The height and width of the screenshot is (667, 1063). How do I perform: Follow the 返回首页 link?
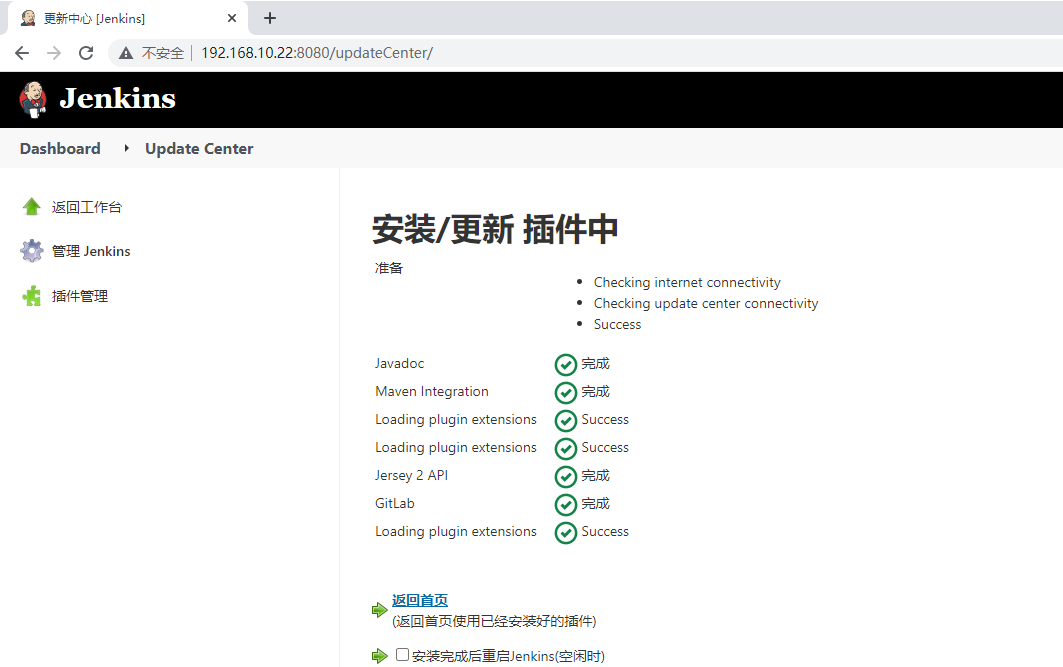[420, 600]
